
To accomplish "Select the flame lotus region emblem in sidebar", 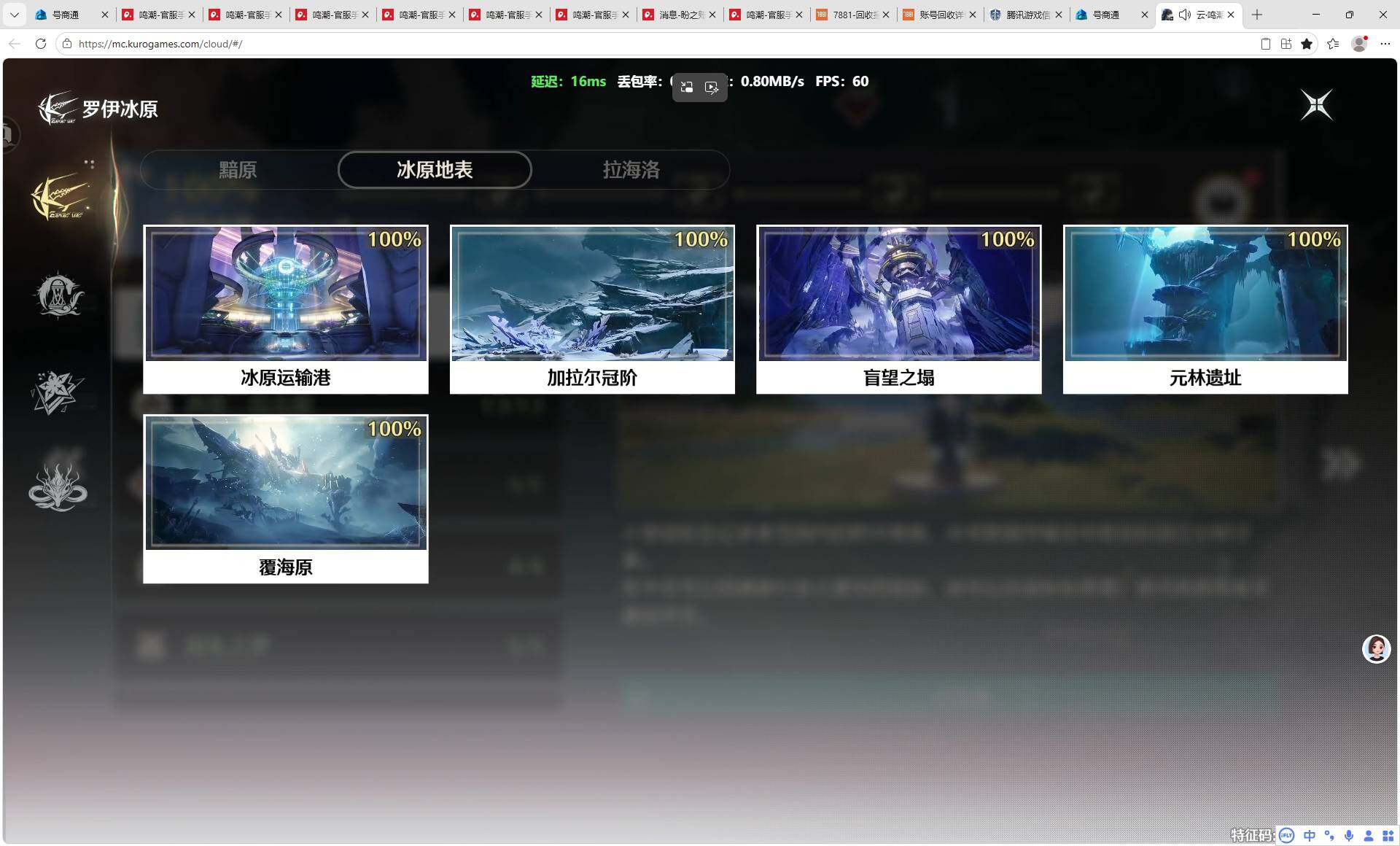I will (58, 486).
